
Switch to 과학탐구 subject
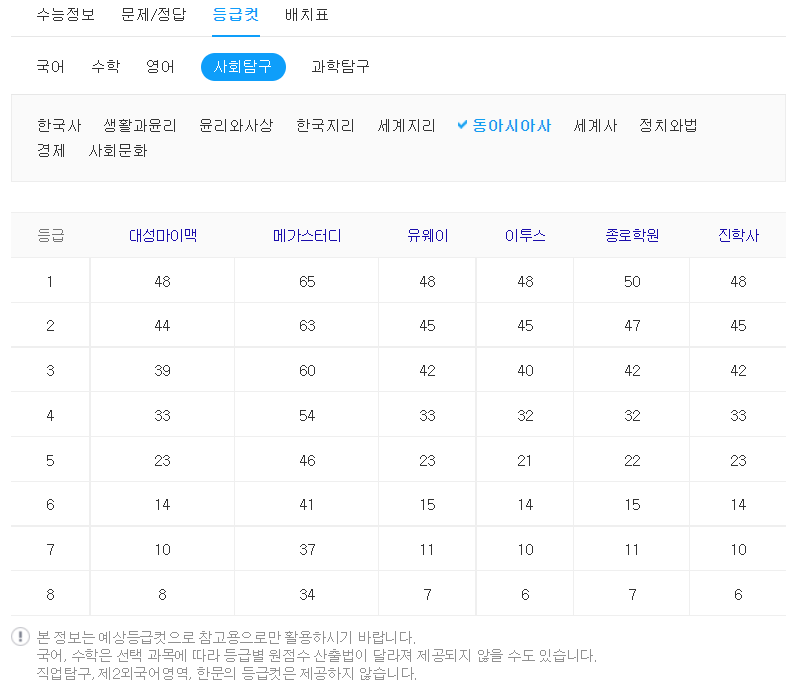coord(341,66)
